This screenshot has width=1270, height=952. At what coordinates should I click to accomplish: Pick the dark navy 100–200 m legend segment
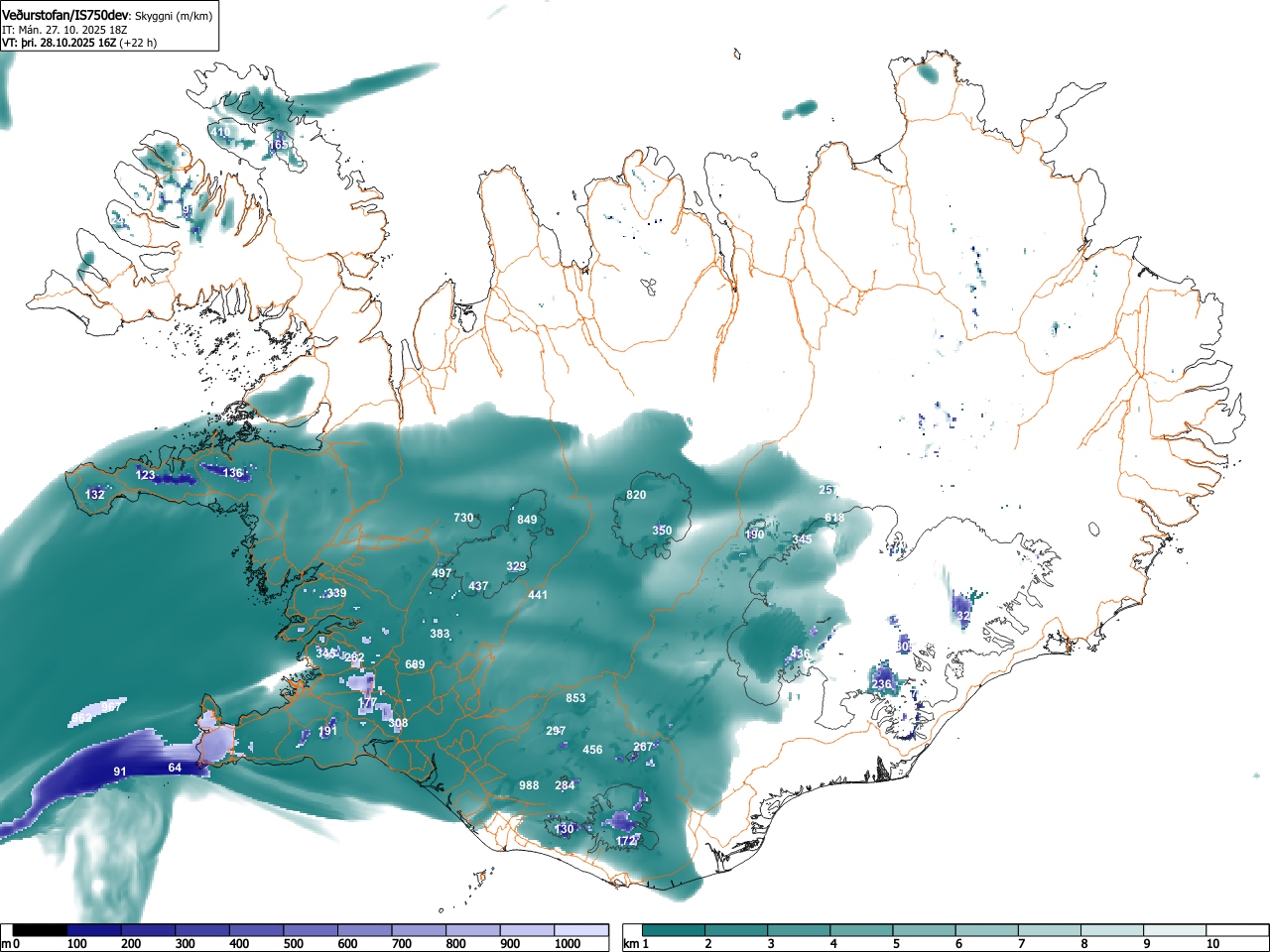pos(94,930)
